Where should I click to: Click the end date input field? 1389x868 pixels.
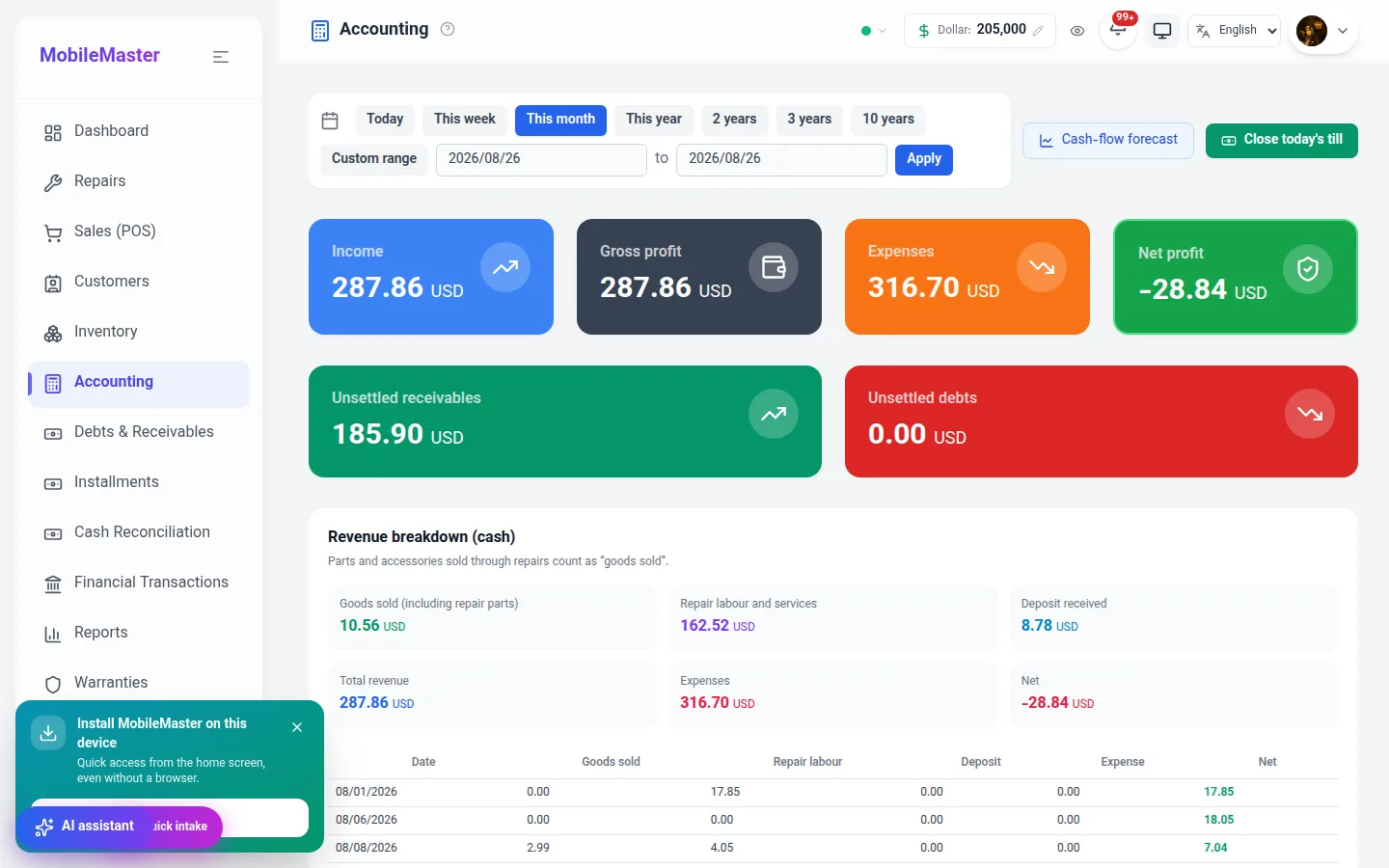pos(781,159)
